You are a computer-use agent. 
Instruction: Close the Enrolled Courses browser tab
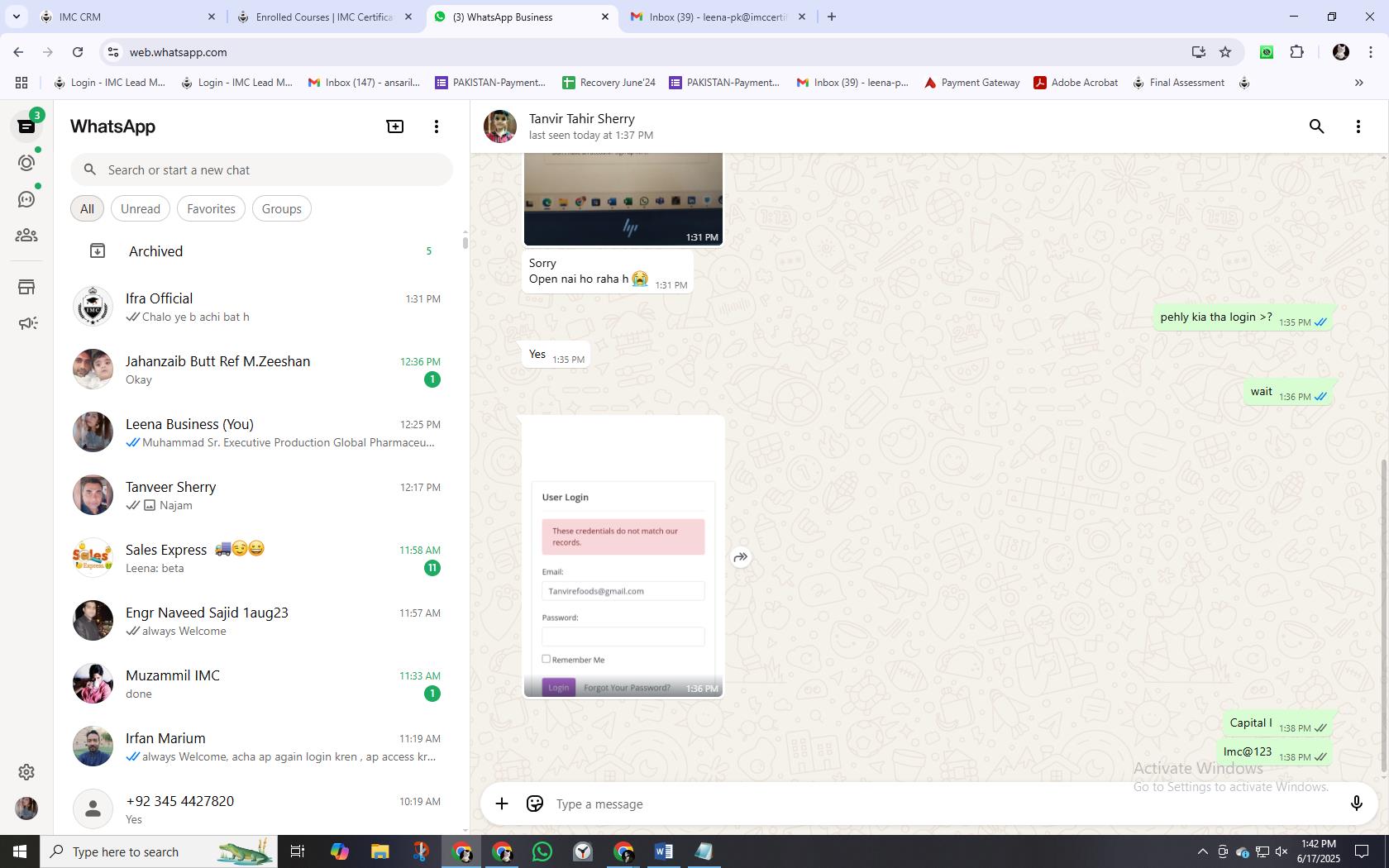(x=408, y=17)
